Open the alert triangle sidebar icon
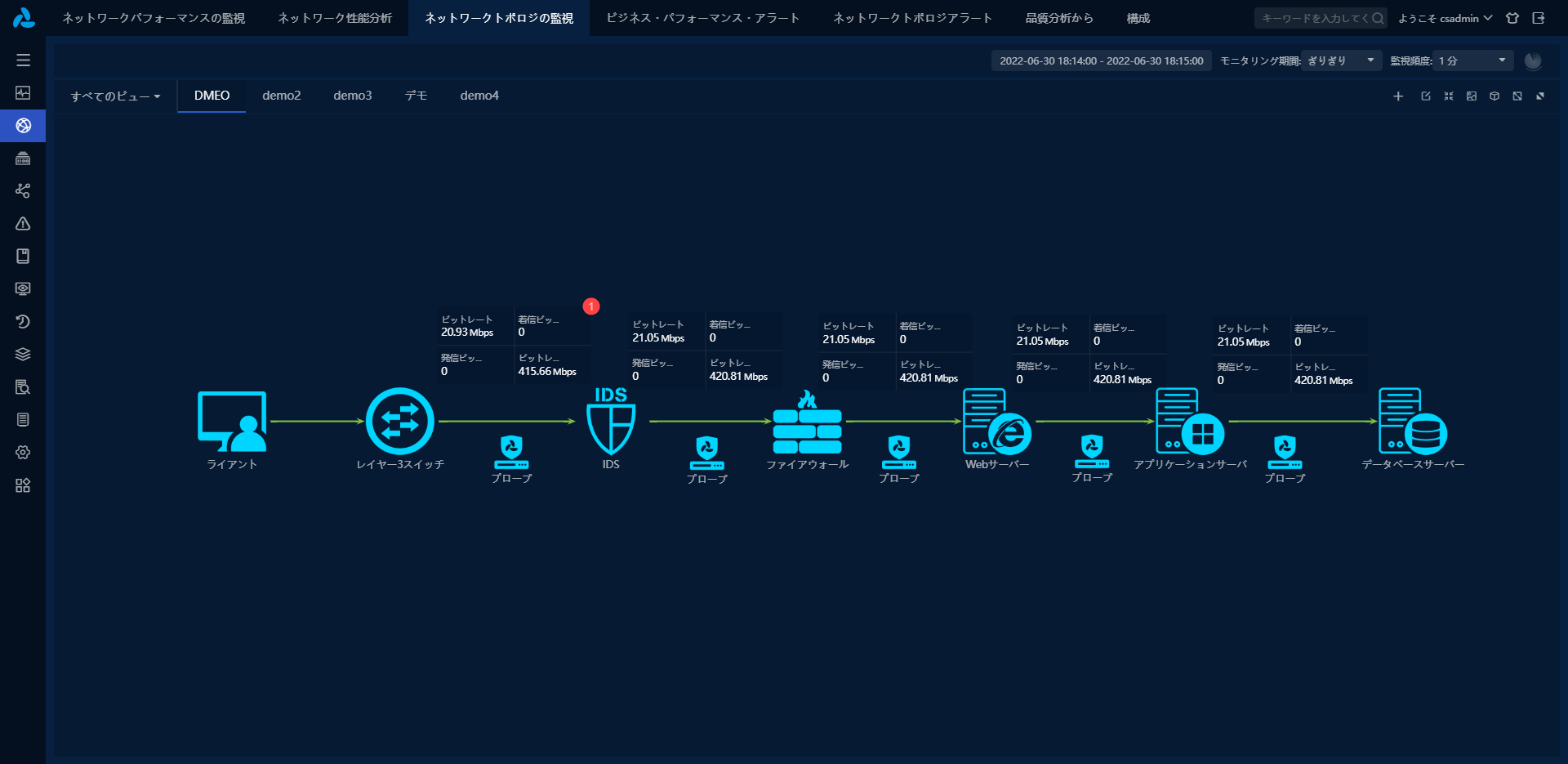The image size is (1568, 764). point(23,223)
